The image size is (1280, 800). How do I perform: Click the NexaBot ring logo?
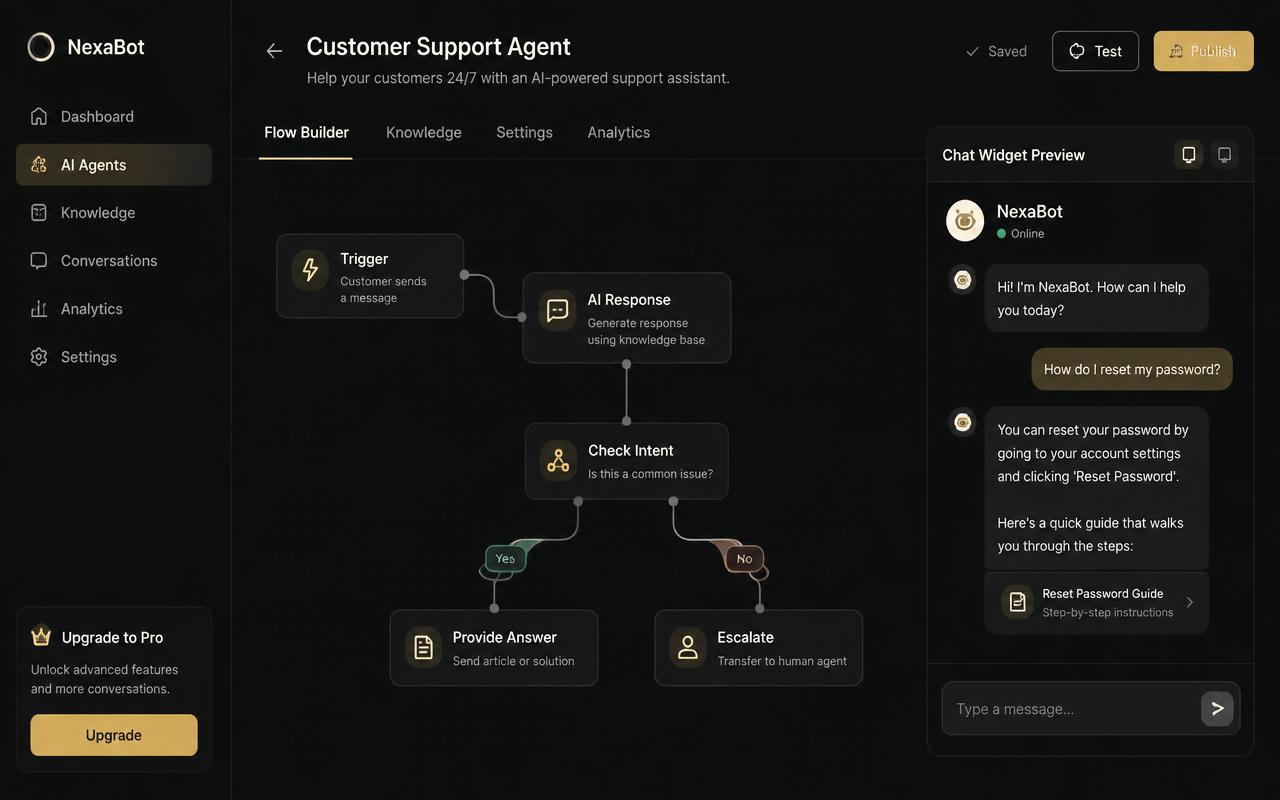[x=41, y=47]
